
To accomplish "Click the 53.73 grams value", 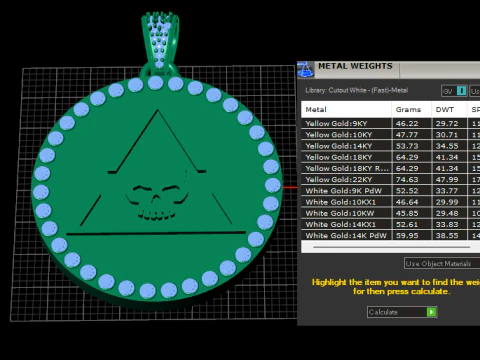I will [x=407, y=146].
